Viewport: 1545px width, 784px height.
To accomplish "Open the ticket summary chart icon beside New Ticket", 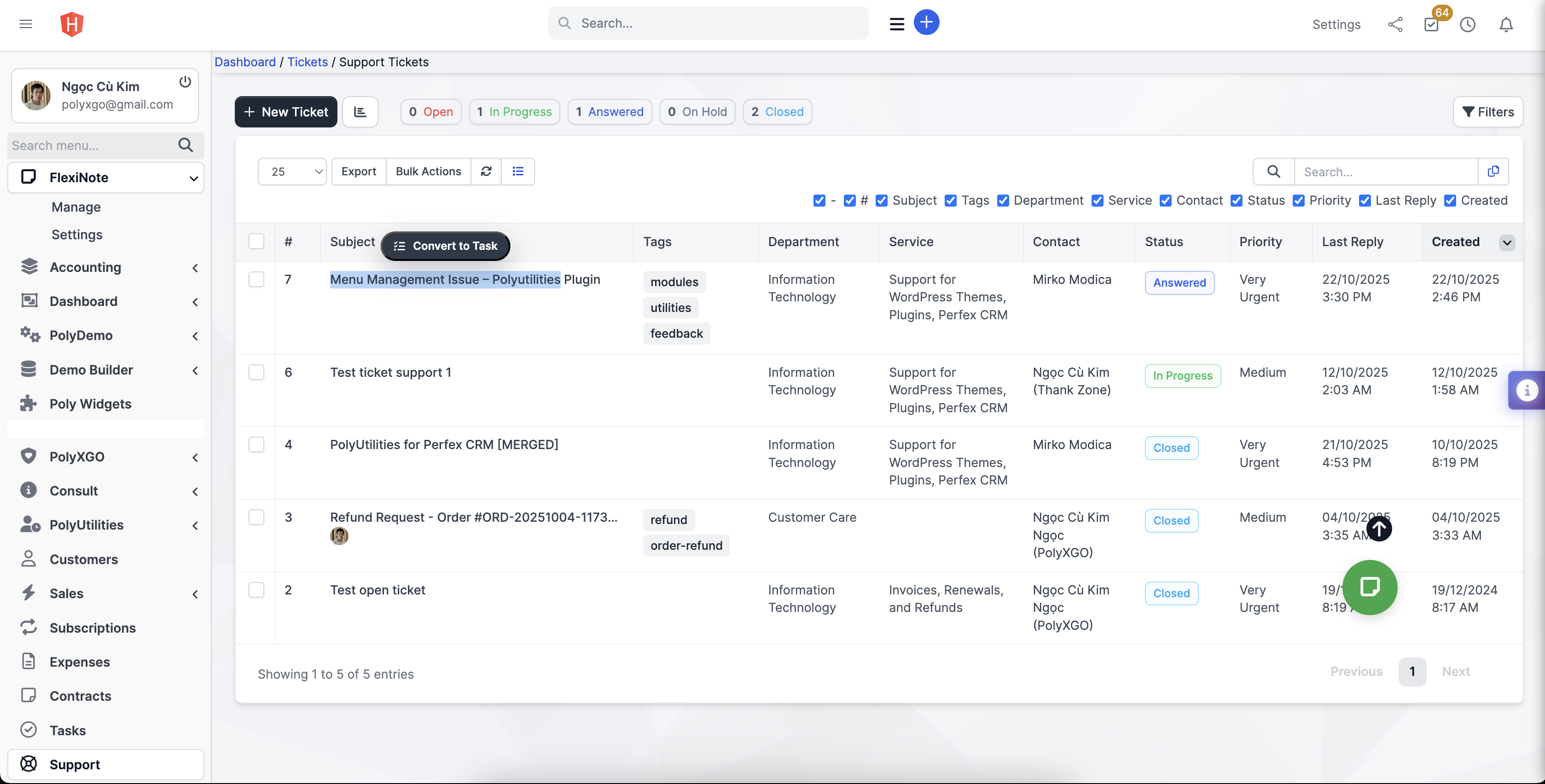I will 360,111.
